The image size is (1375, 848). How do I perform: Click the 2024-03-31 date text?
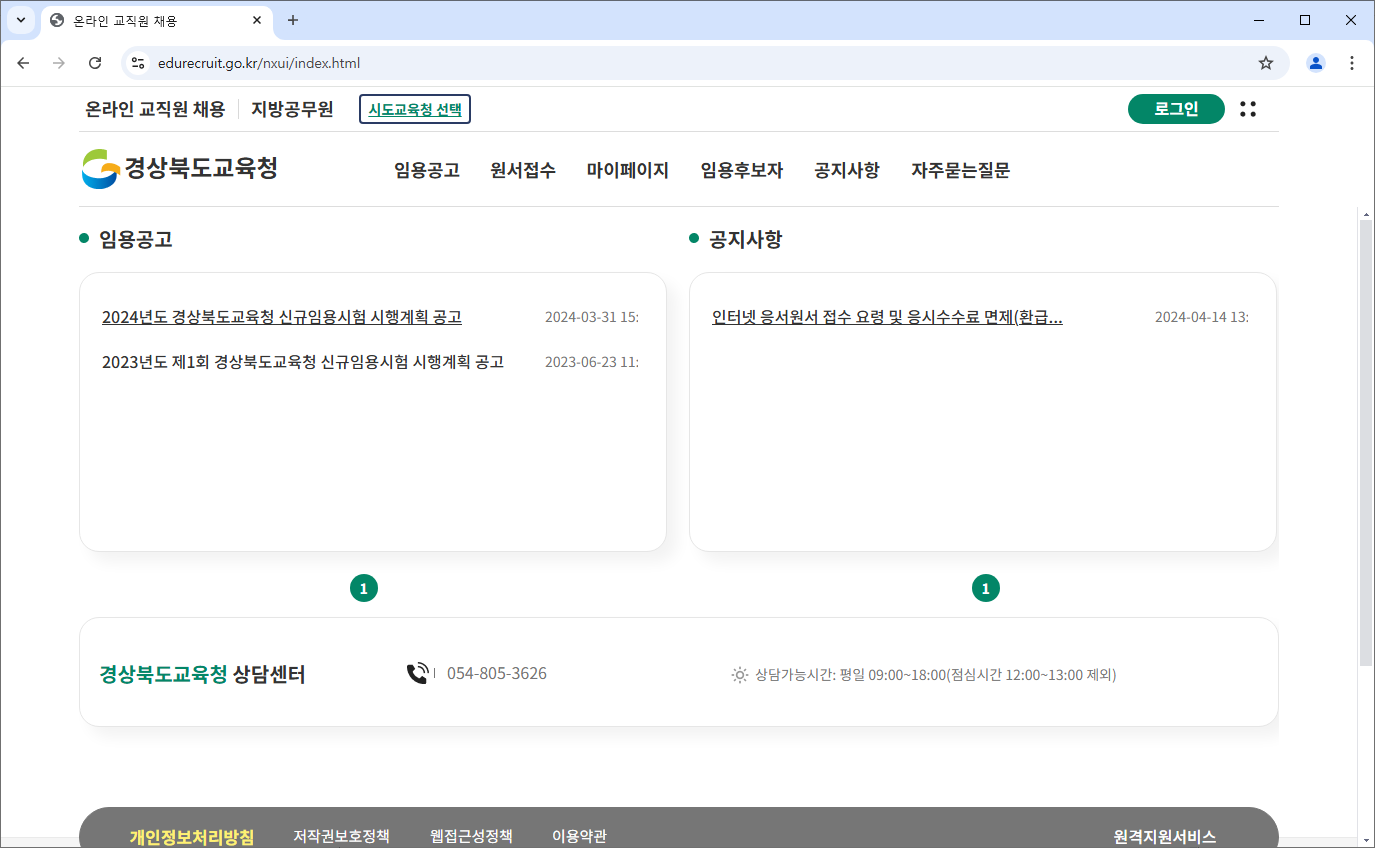pyautogui.click(x=592, y=317)
